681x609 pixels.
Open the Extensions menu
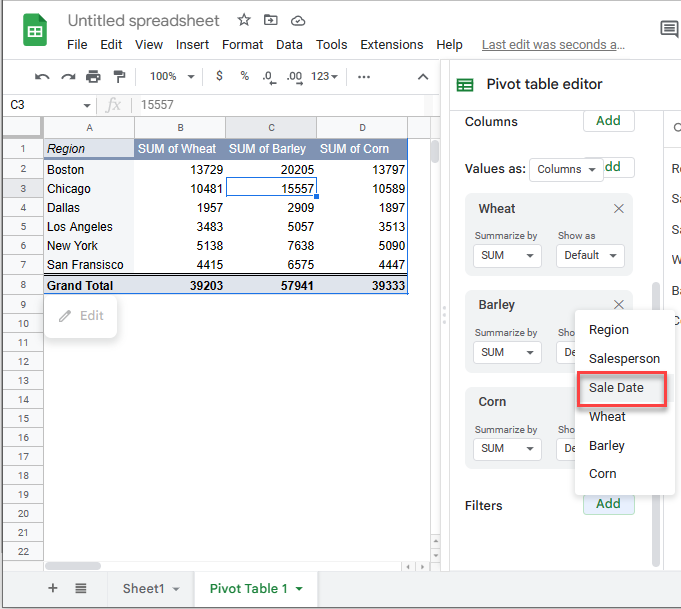[x=391, y=45]
